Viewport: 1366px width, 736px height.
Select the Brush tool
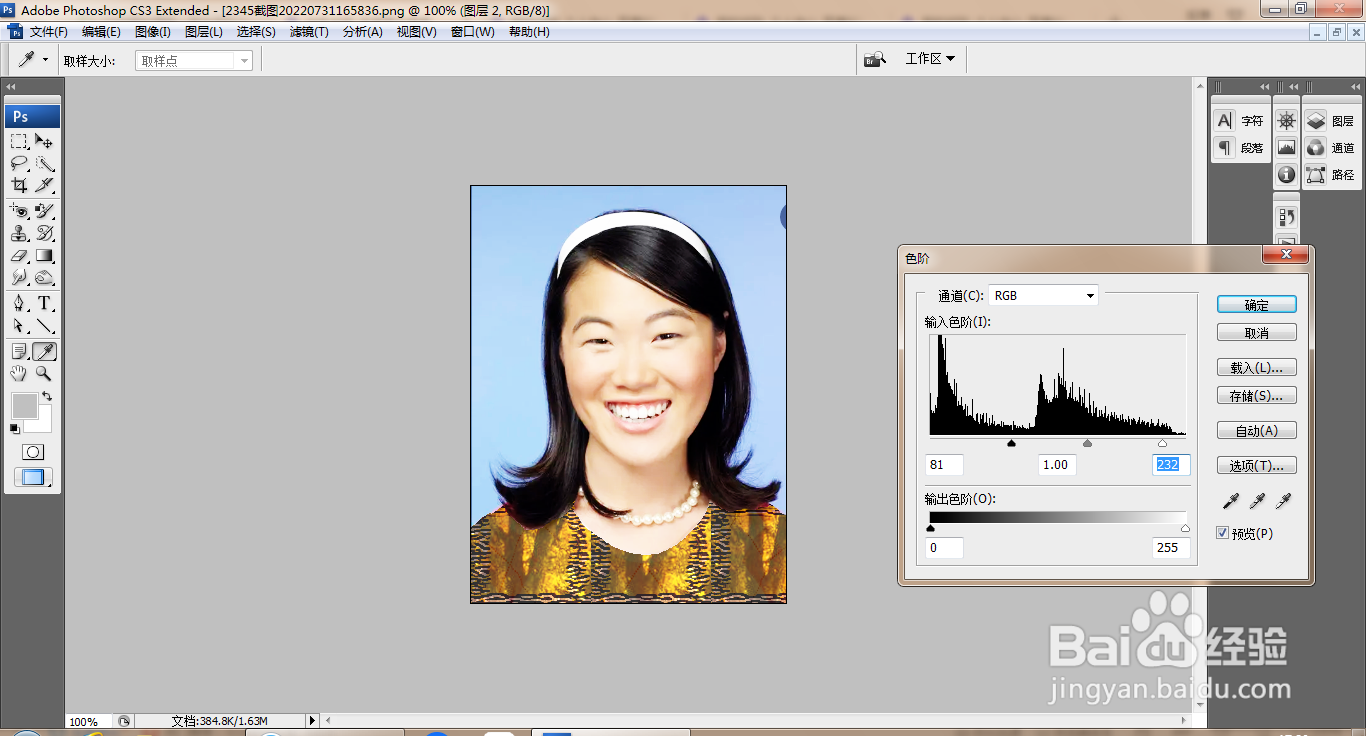(x=45, y=211)
